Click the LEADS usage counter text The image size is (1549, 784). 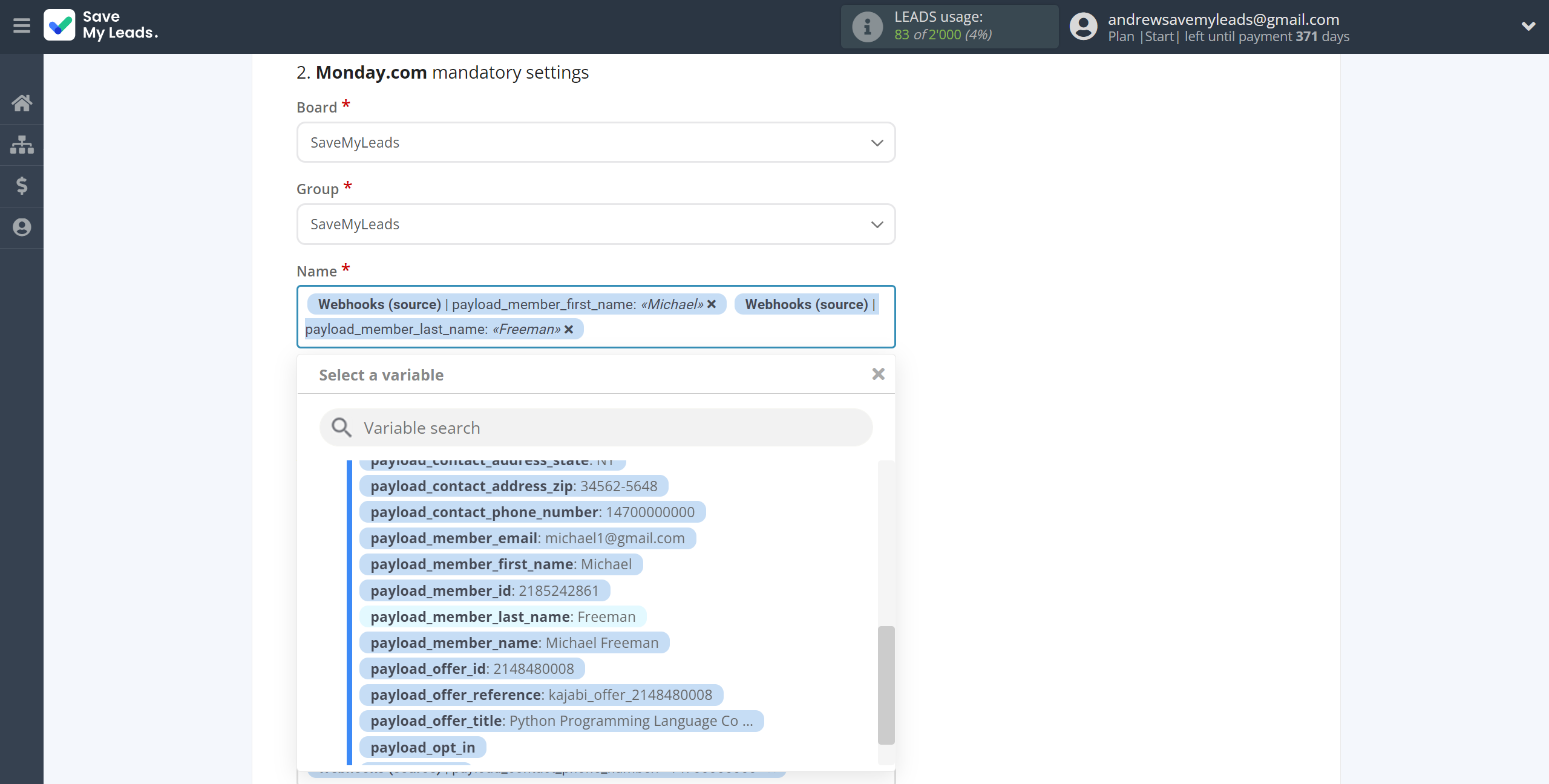[x=943, y=34]
